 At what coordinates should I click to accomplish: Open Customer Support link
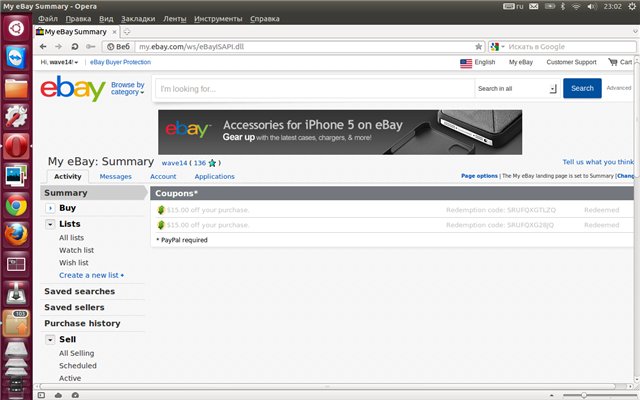[x=571, y=62]
